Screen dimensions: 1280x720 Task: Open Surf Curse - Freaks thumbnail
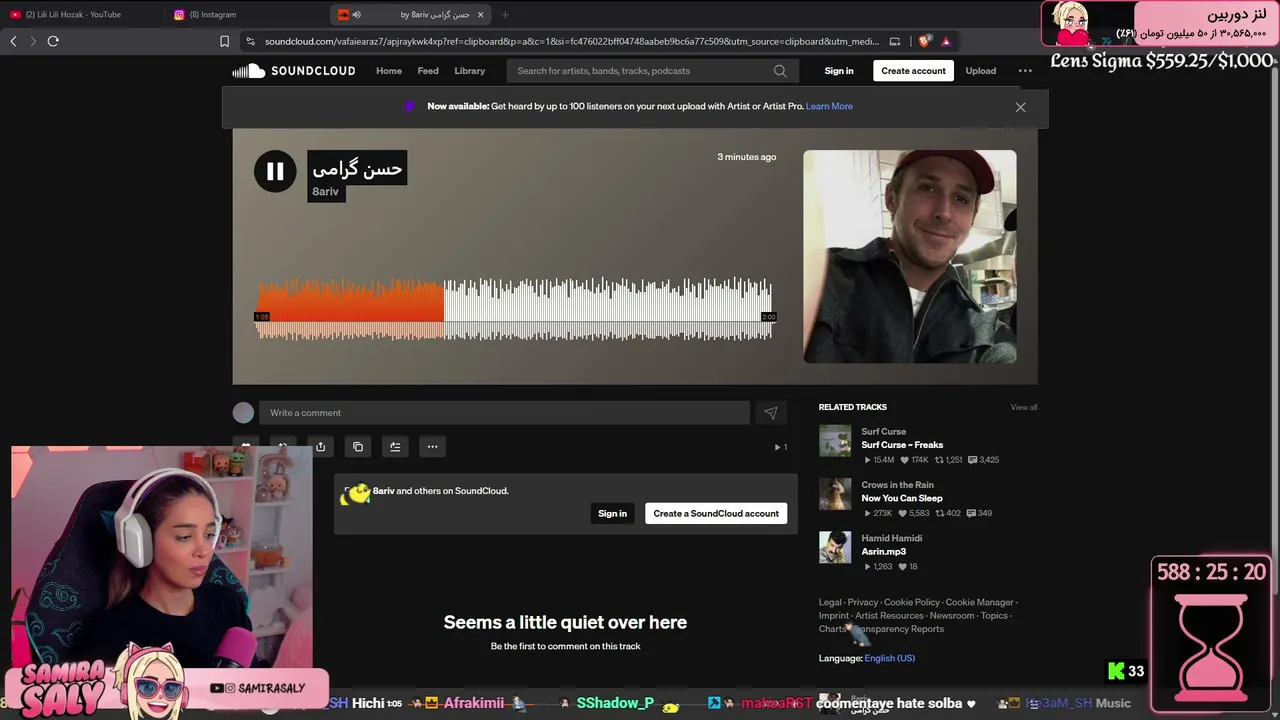pyautogui.click(x=835, y=441)
